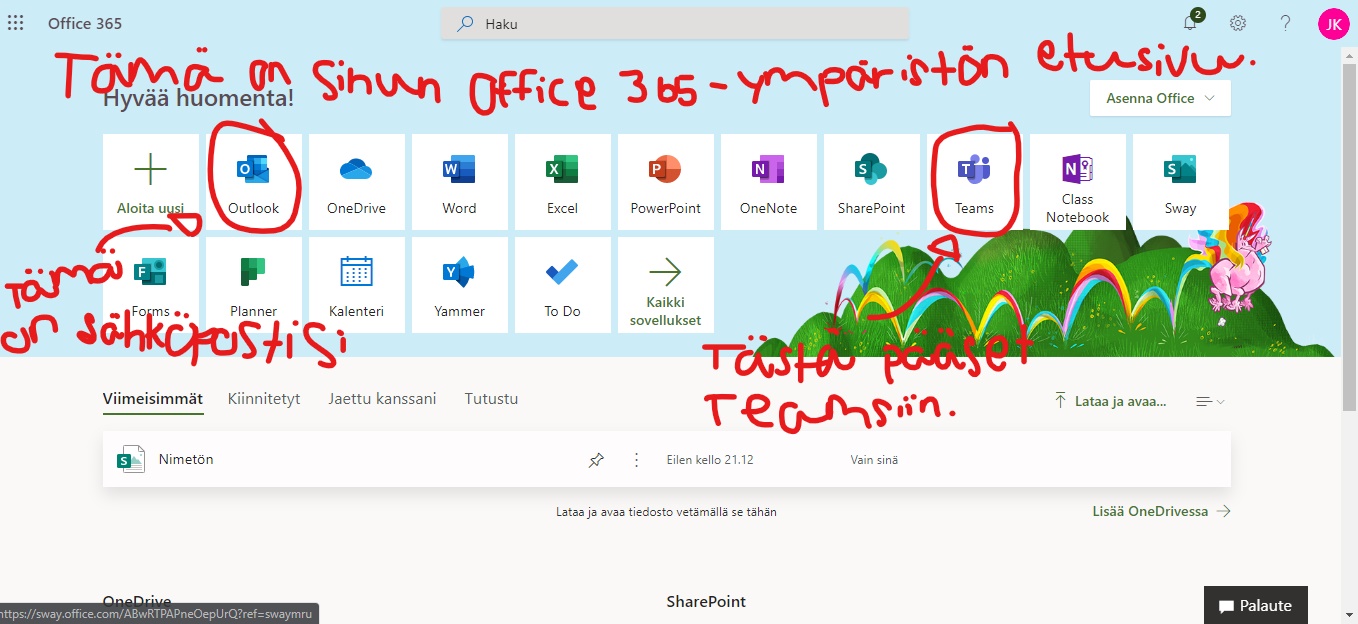Click the Lisää OneDrivessa link

[1161, 511]
